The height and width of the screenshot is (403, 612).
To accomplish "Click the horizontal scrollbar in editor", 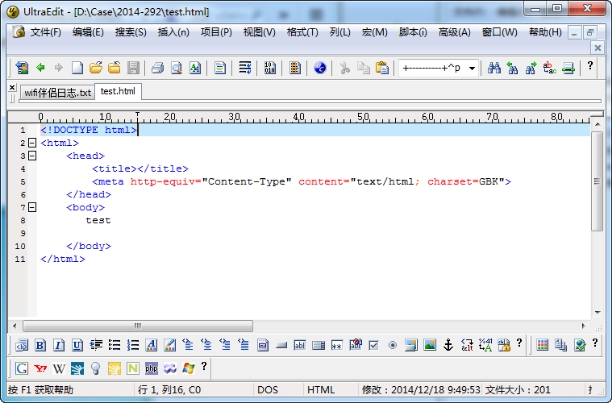I will point(300,326).
